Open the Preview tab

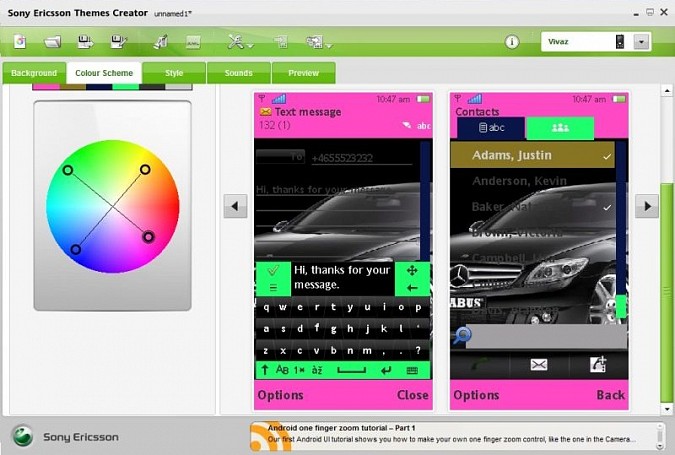coord(303,73)
